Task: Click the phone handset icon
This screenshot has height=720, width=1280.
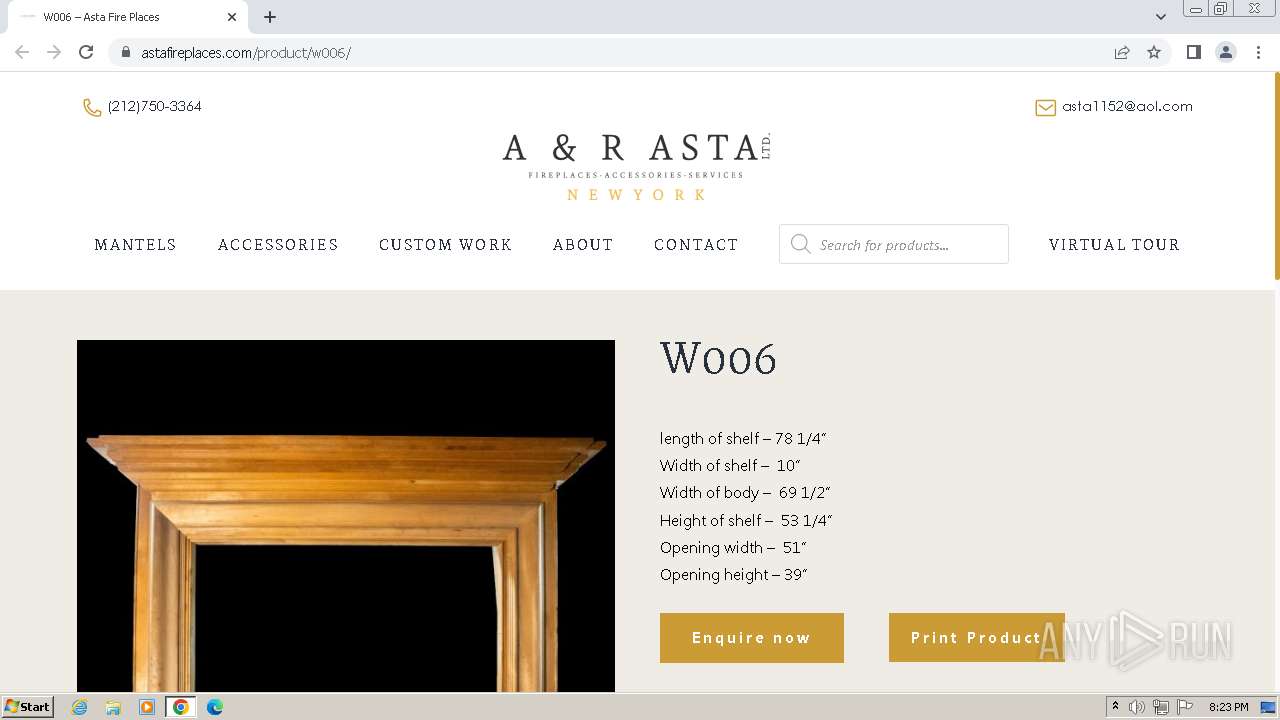Action: click(x=92, y=107)
